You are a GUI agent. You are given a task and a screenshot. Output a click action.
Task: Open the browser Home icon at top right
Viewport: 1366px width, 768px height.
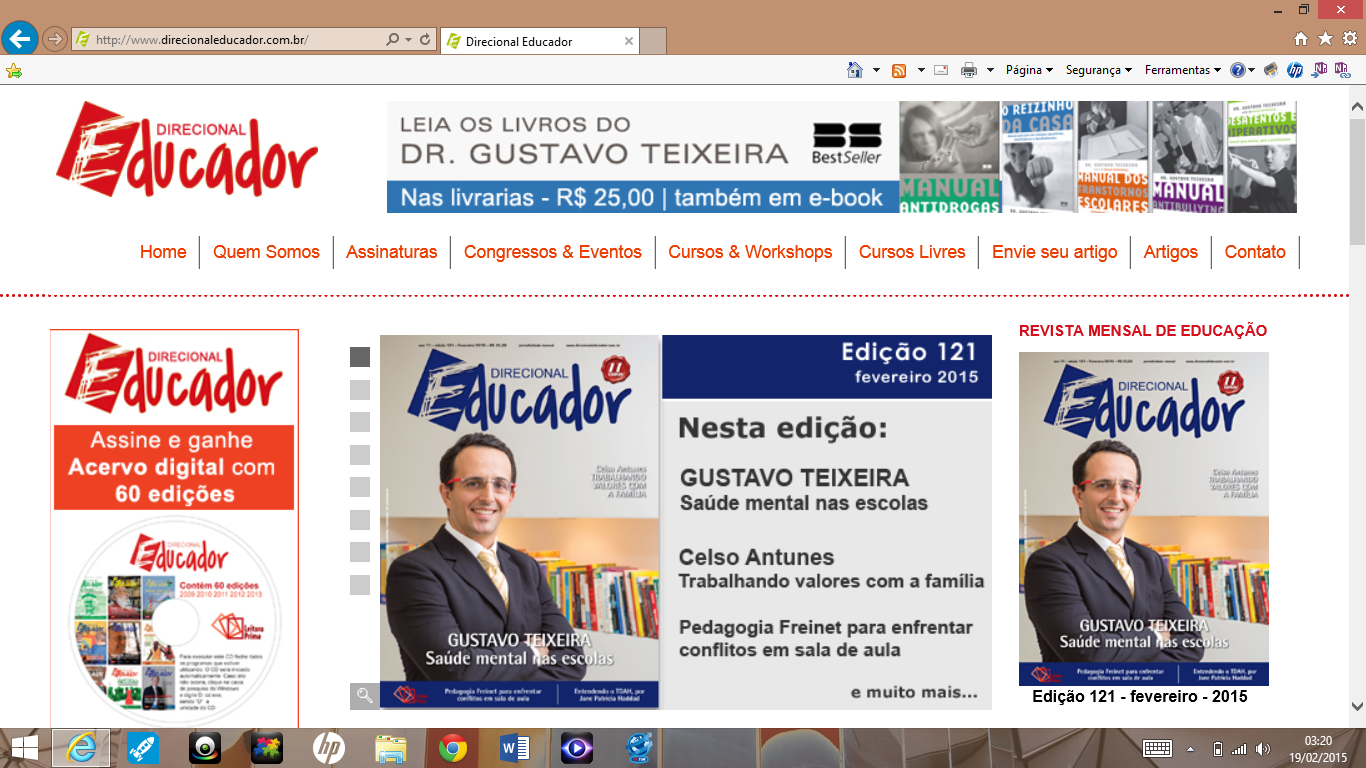[1301, 39]
